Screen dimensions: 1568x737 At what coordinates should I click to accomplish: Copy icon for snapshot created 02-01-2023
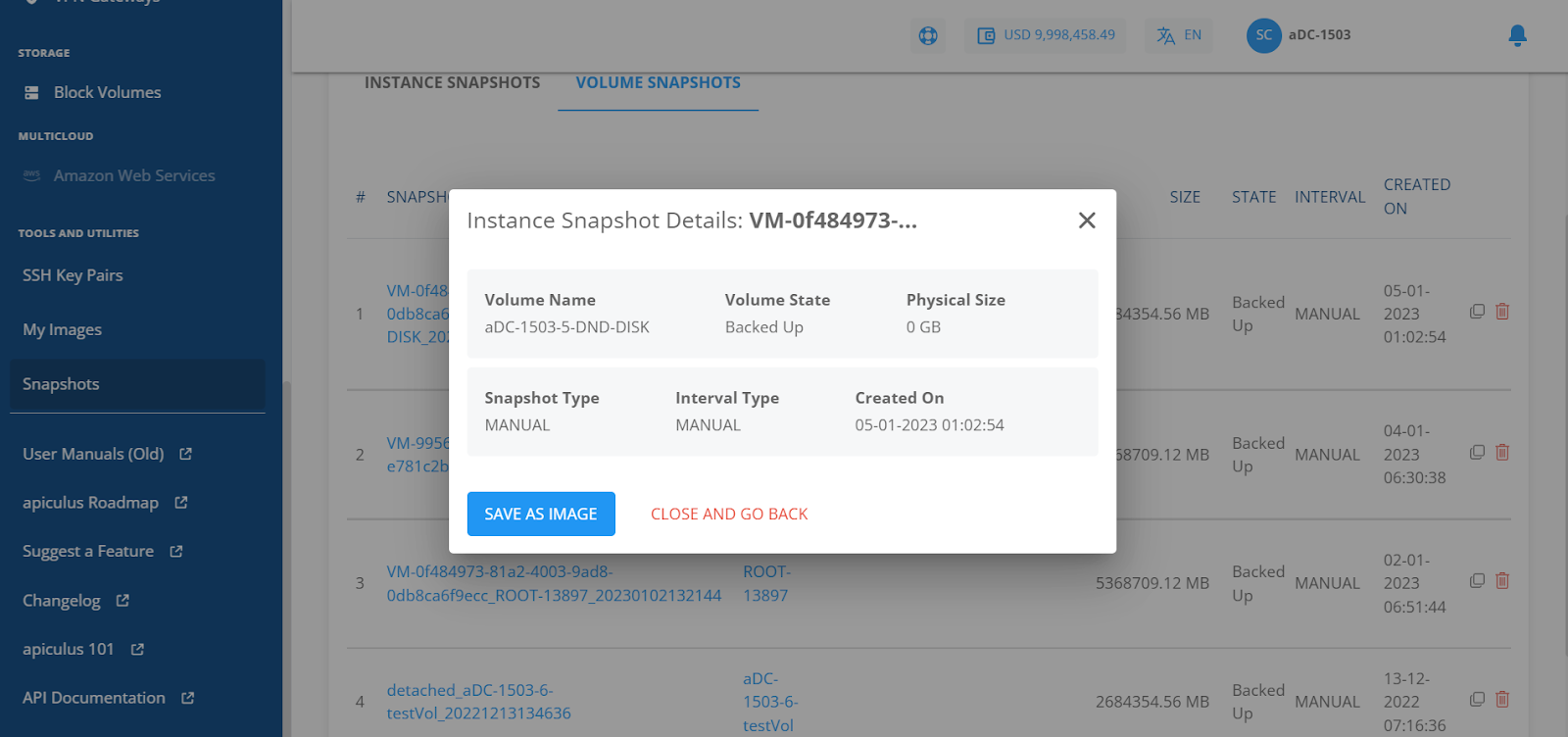(x=1477, y=581)
